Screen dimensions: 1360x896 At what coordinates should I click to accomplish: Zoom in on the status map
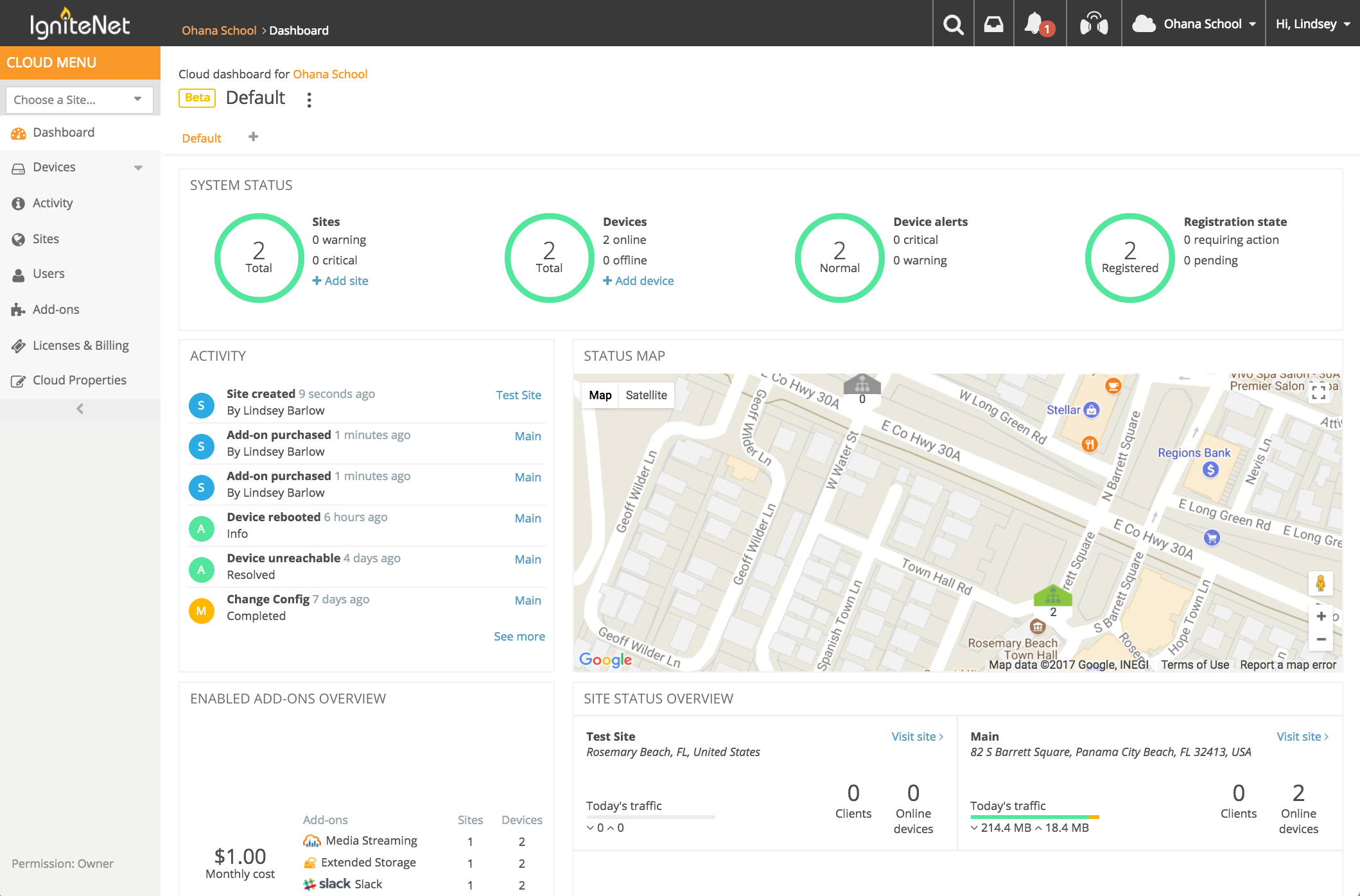pos(1321,616)
